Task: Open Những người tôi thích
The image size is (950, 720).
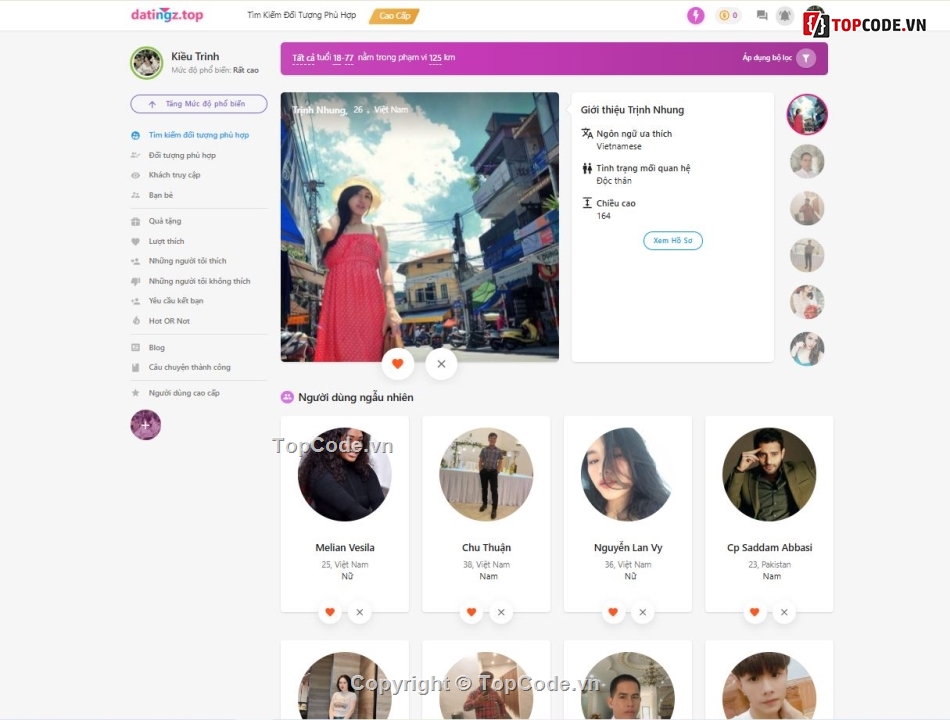Action: coord(187,261)
